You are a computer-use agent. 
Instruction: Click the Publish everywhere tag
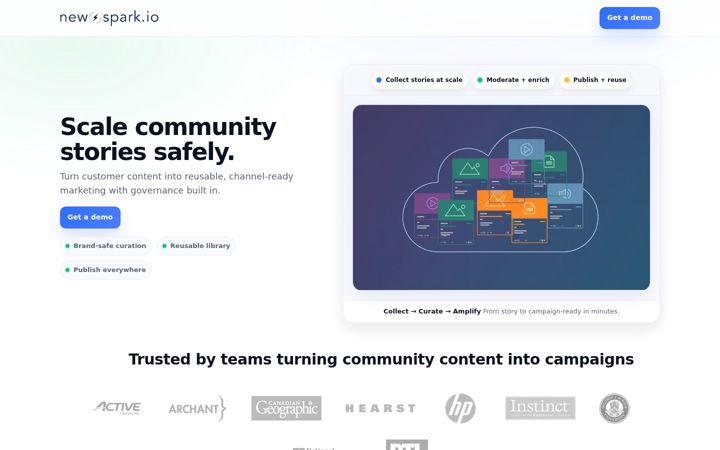tap(106, 270)
